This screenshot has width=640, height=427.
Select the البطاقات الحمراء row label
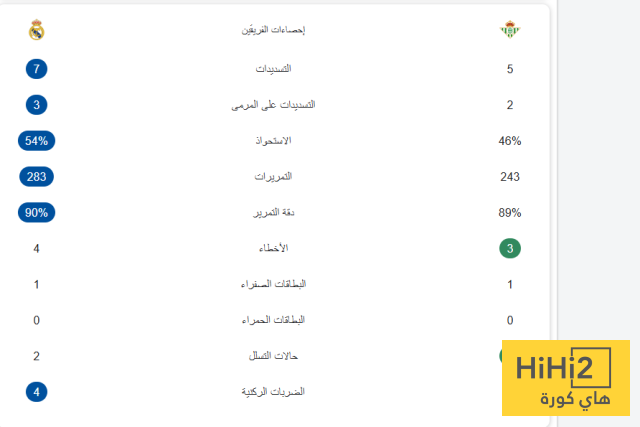(273, 320)
